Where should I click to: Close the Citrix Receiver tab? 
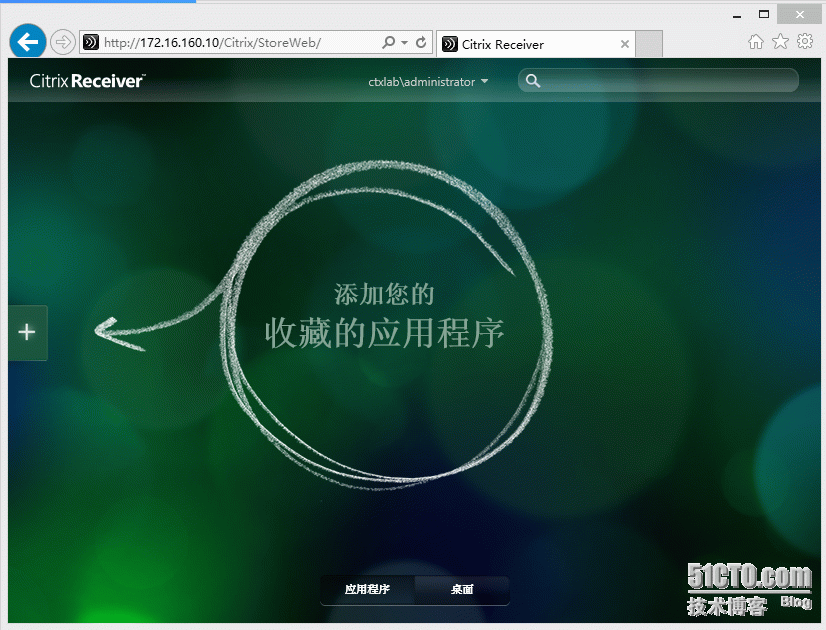625,44
